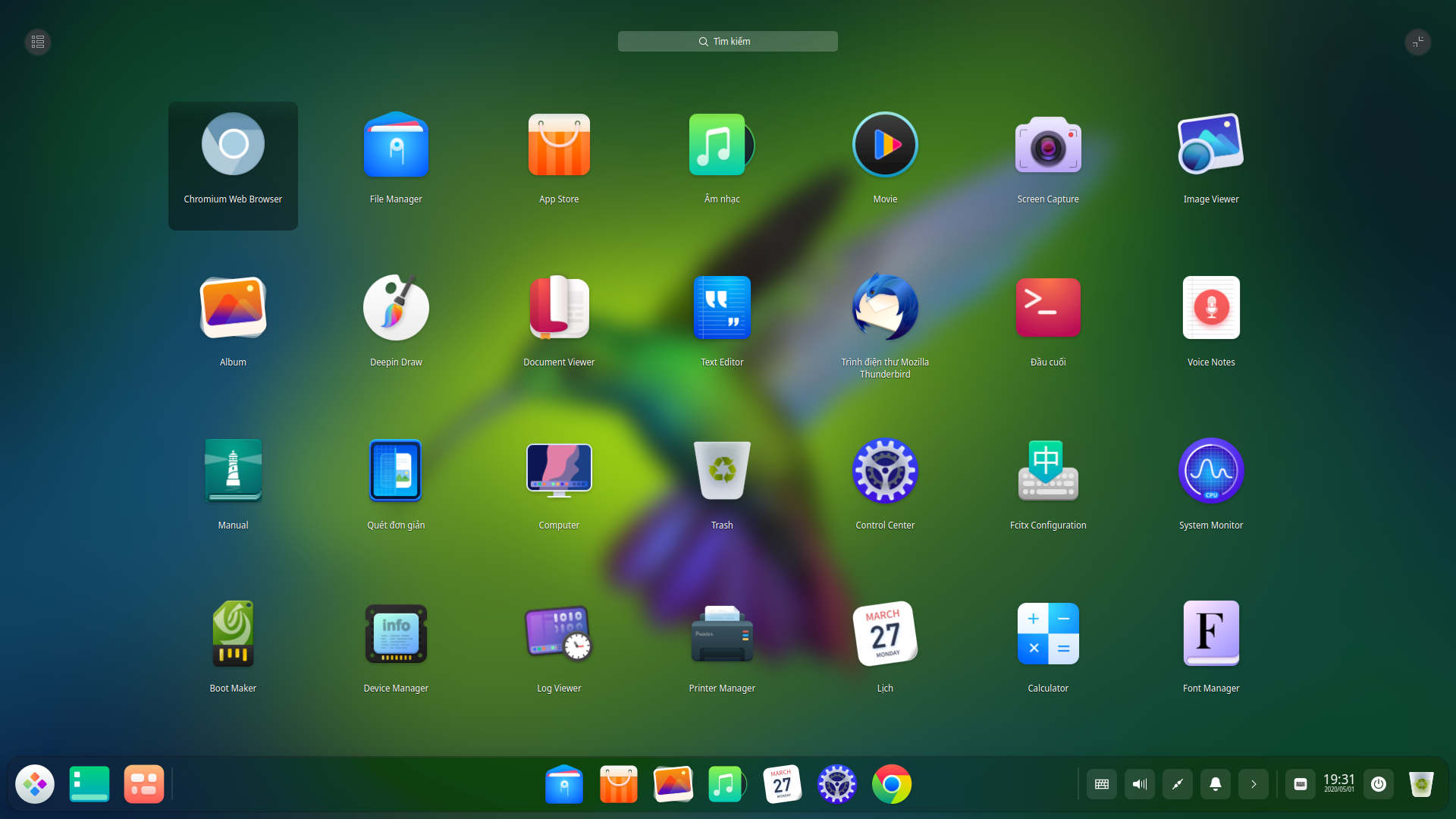Click the Tìm kiếm search field

[x=728, y=41]
